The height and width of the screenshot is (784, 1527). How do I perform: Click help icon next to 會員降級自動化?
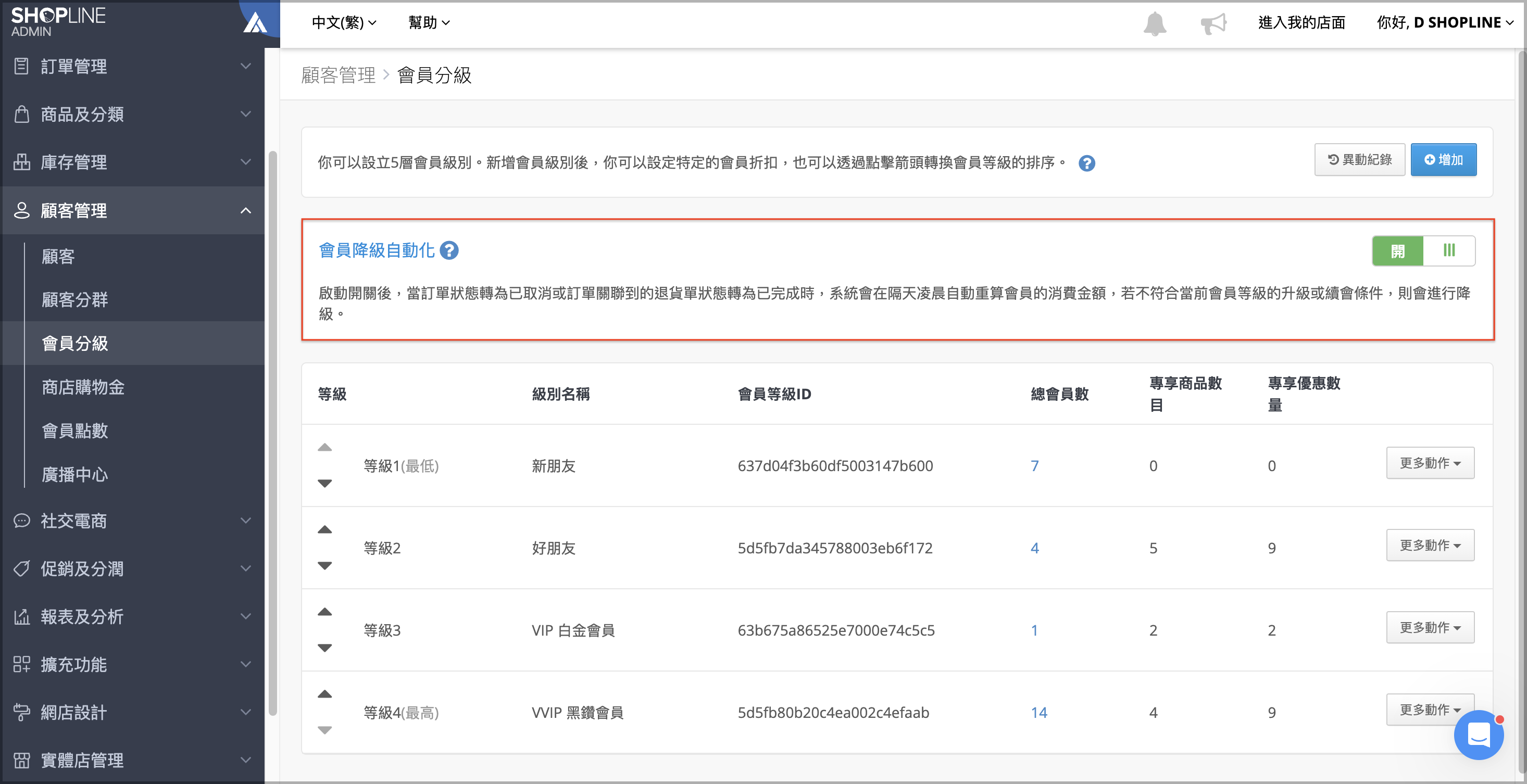point(449,251)
